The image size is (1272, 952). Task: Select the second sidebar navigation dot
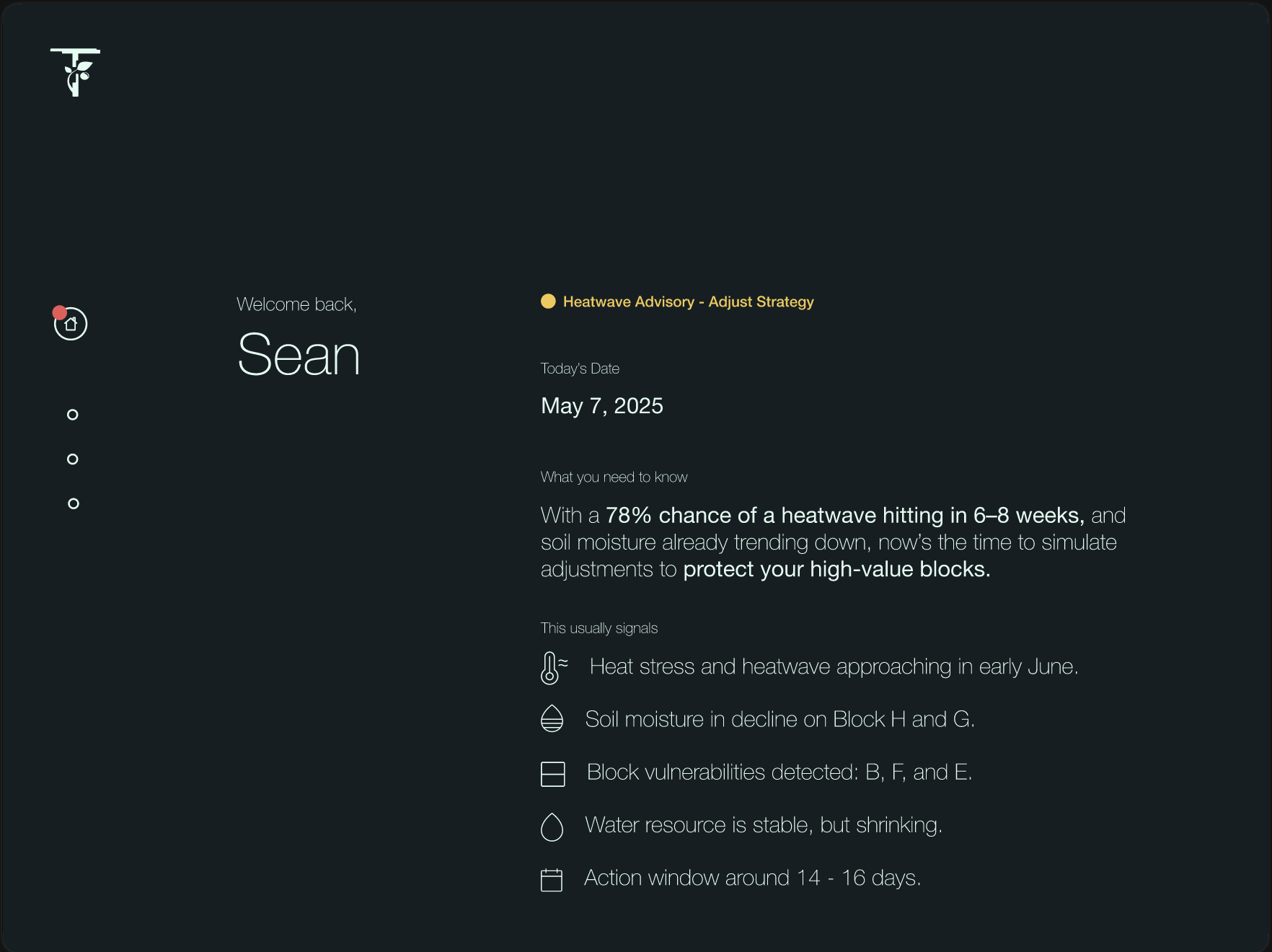click(72, 459)
